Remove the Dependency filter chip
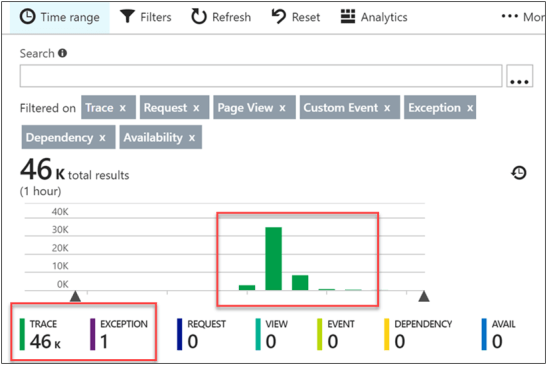547x365 pixels. [102, 138]
